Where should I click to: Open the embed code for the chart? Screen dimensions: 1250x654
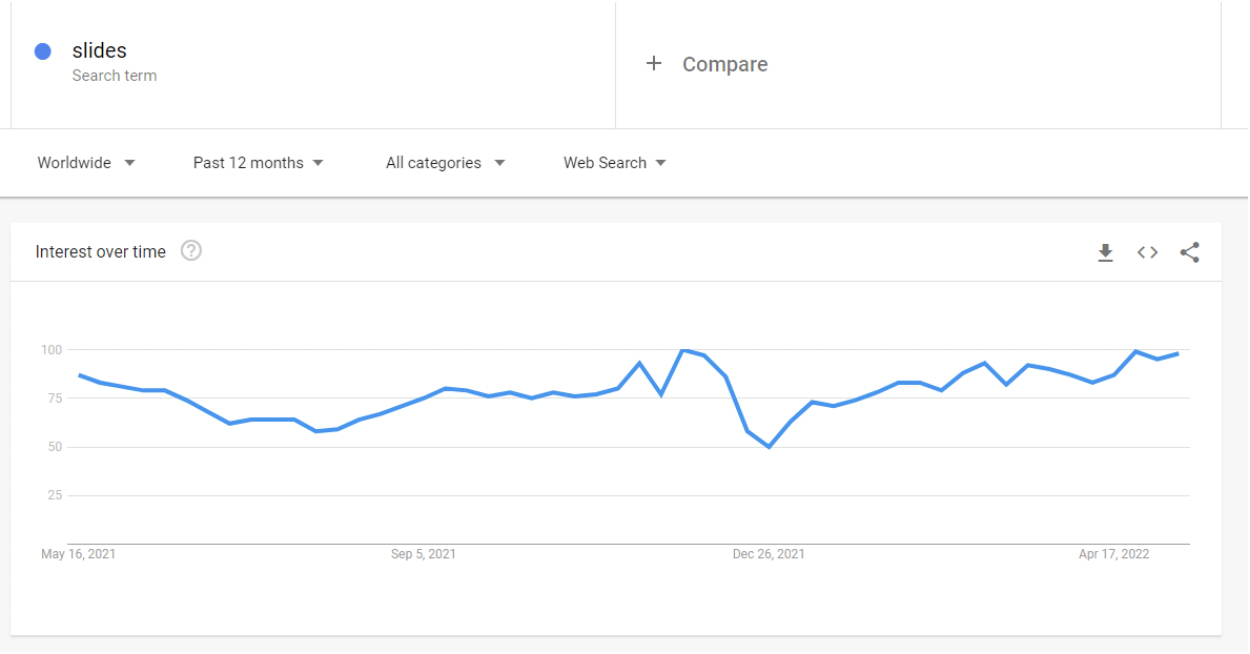pos(1147,252)
